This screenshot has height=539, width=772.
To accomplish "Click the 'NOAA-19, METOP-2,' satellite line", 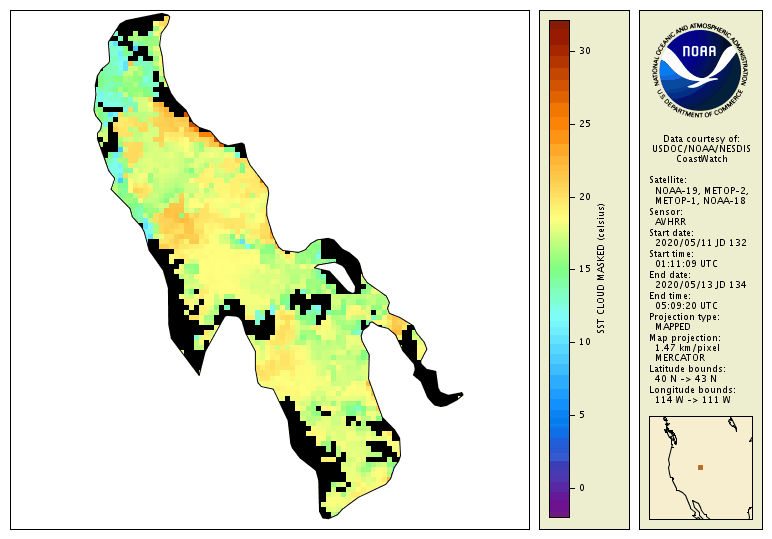I will (702, 190).
